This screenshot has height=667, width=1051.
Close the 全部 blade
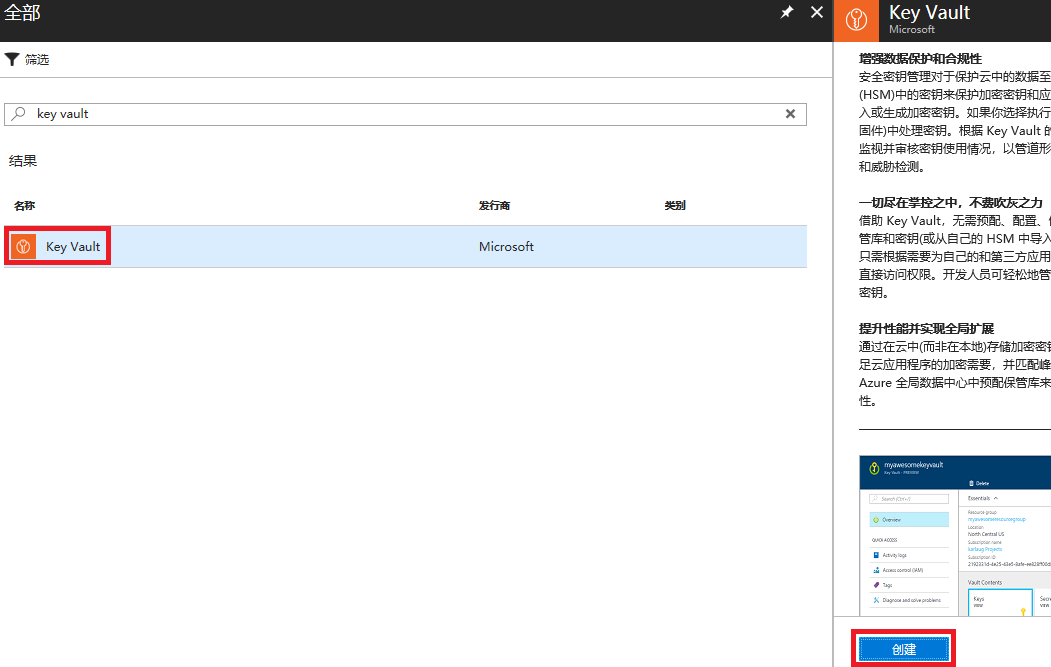pos(816,12)
